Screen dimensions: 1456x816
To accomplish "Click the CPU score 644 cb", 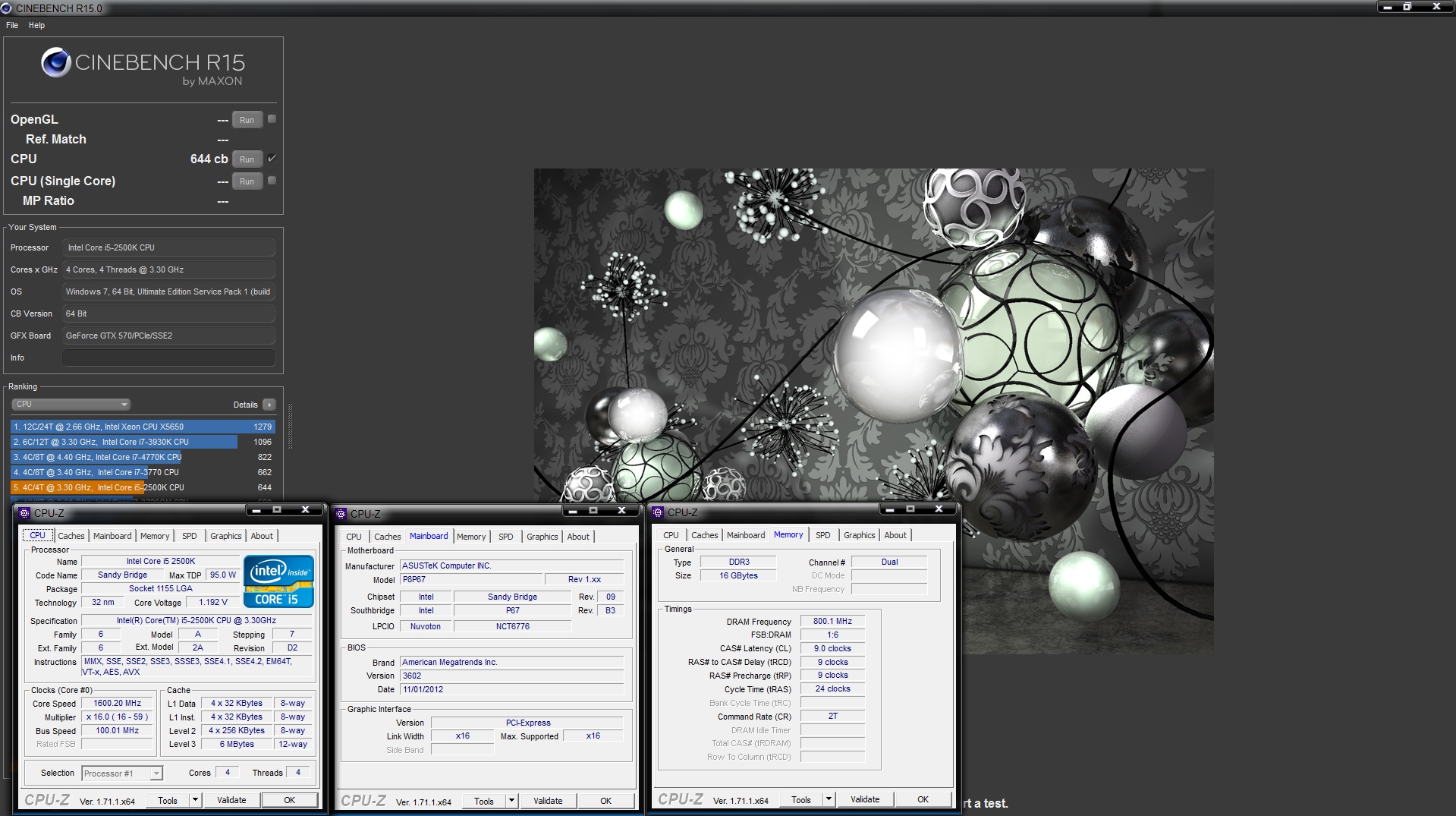I will pyautogui.click(x=209, y=159).
